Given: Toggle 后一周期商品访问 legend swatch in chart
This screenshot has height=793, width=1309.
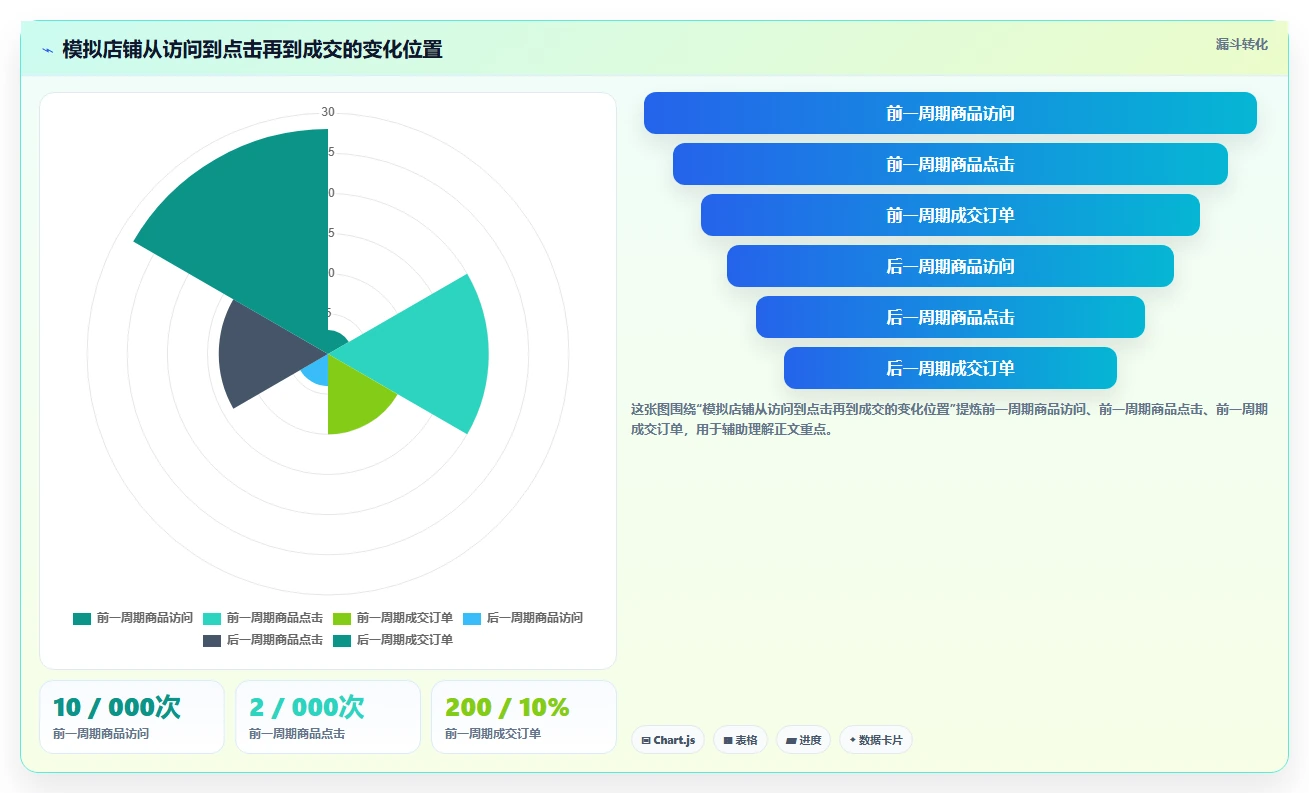Looking at the screenshot, I should (472, 618).
